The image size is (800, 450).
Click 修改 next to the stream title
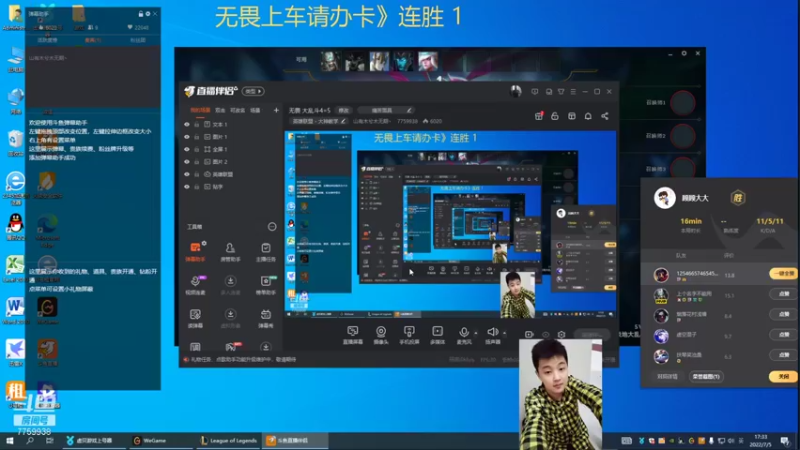click(x=344, y=110)
